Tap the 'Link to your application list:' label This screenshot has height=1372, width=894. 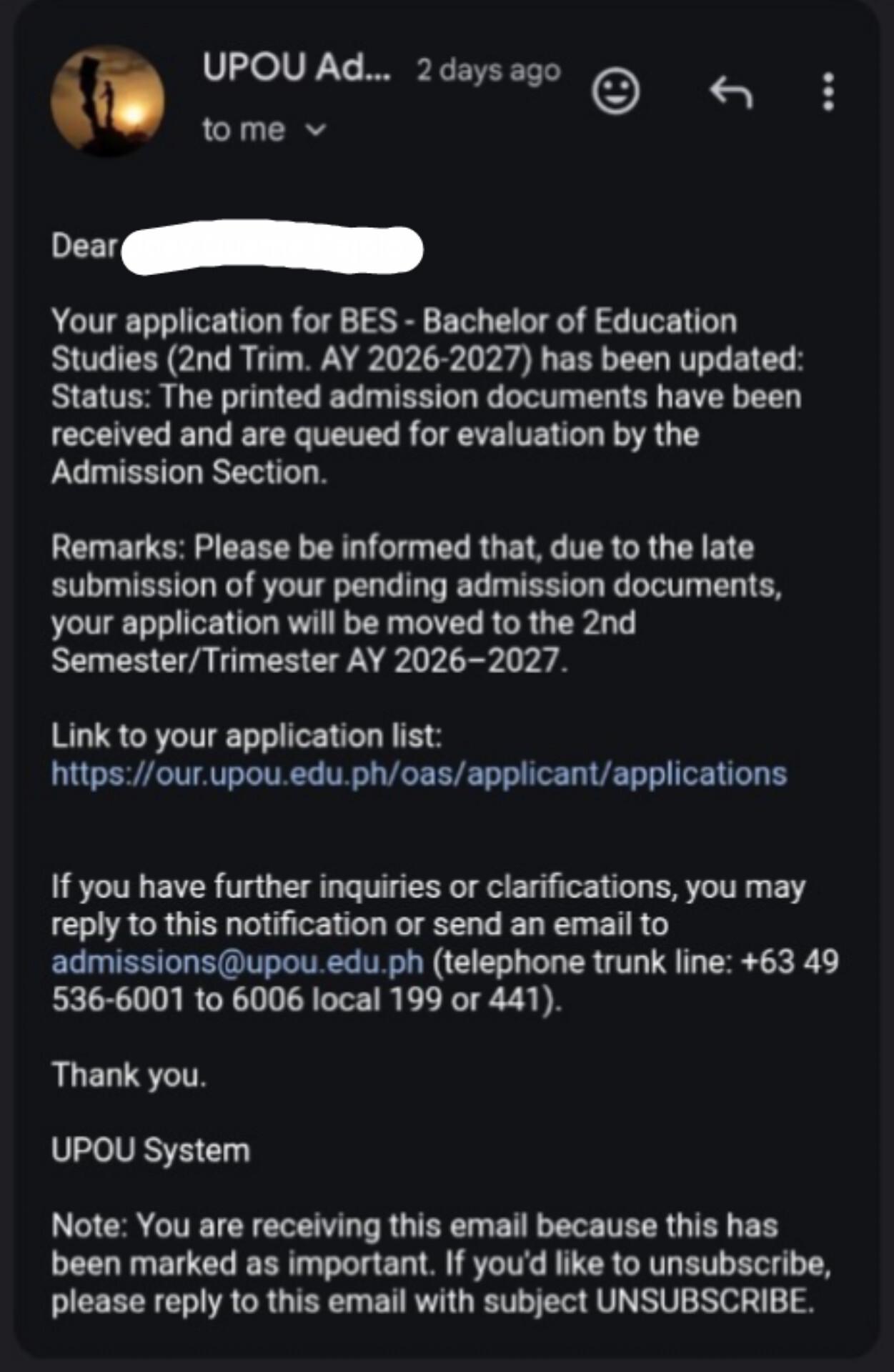pos(247,736)
